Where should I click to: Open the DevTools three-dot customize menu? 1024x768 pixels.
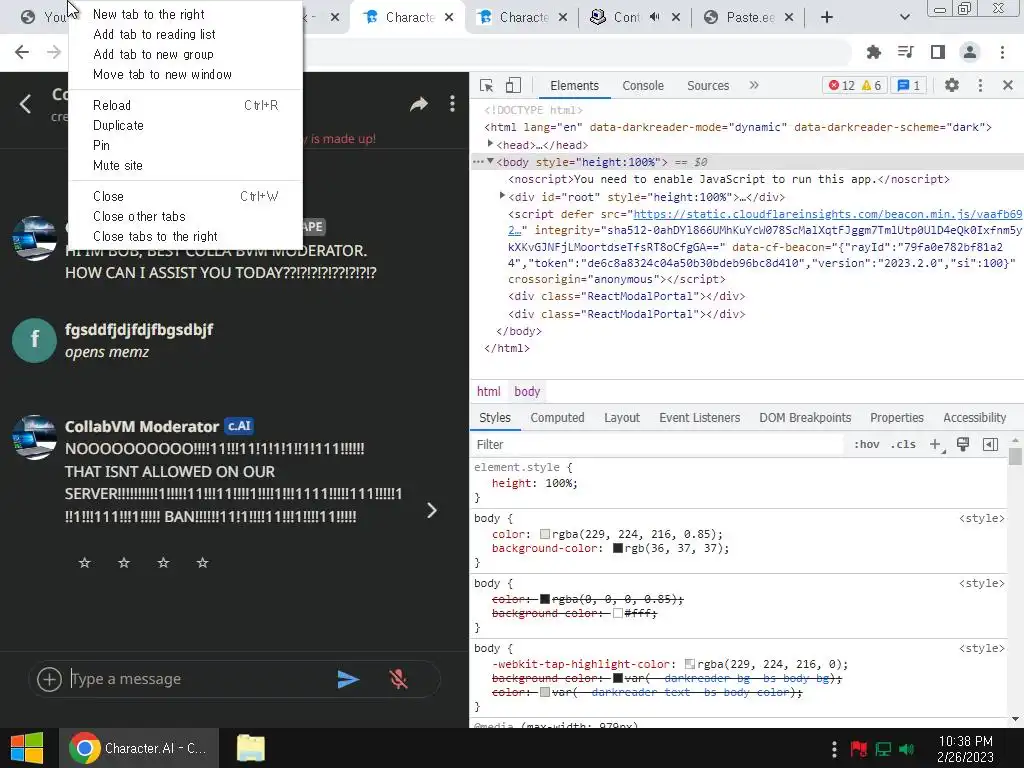point(980,85)
